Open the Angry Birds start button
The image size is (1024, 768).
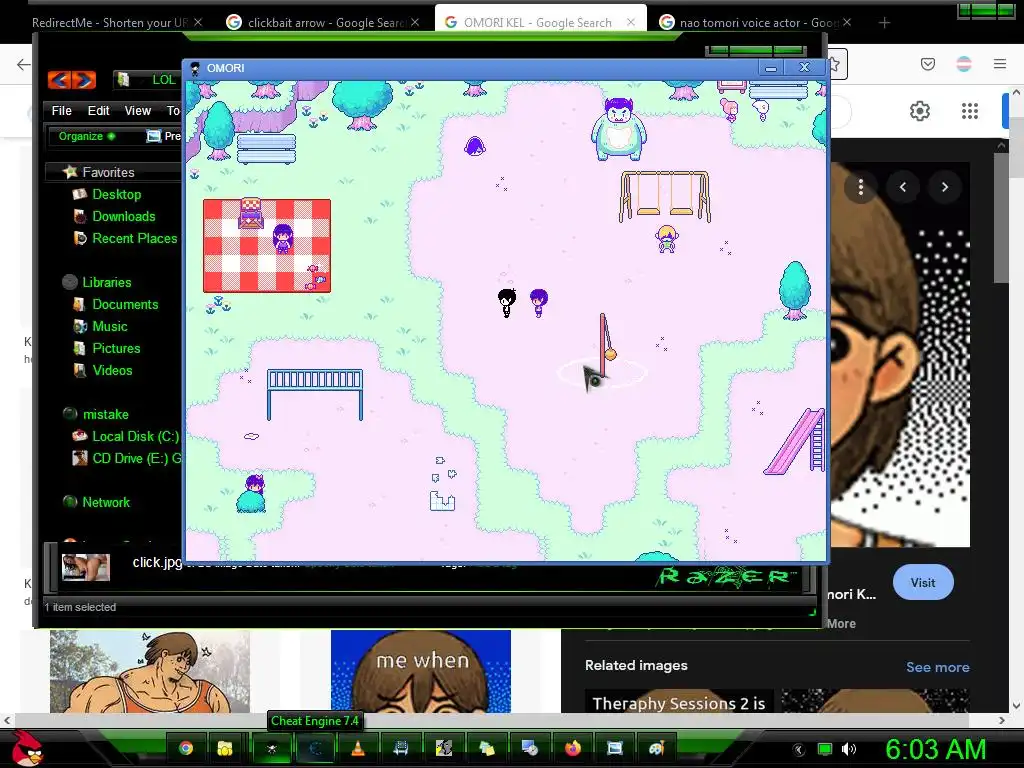click(26, 748)
